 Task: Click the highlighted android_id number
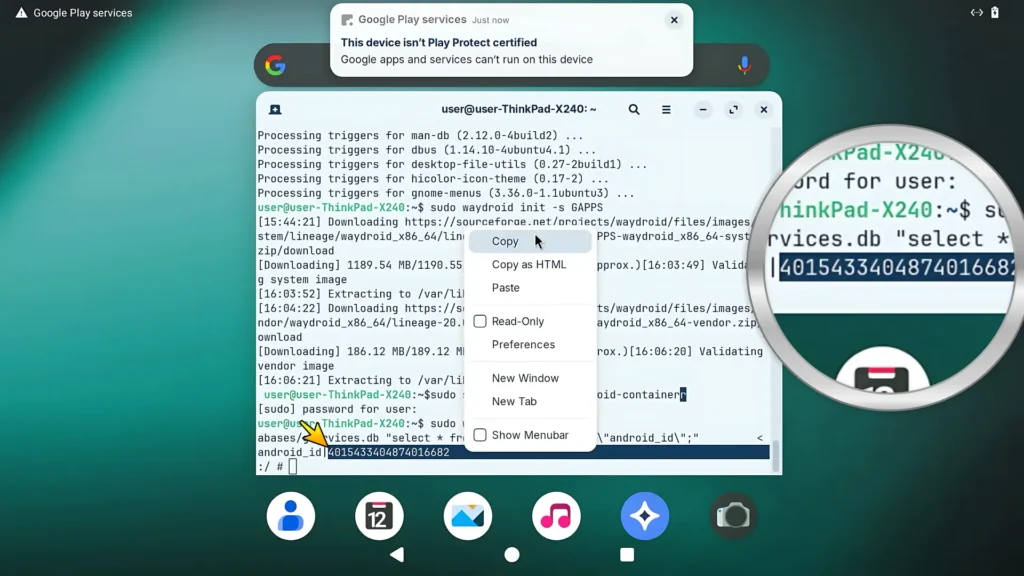pos(389,453)
